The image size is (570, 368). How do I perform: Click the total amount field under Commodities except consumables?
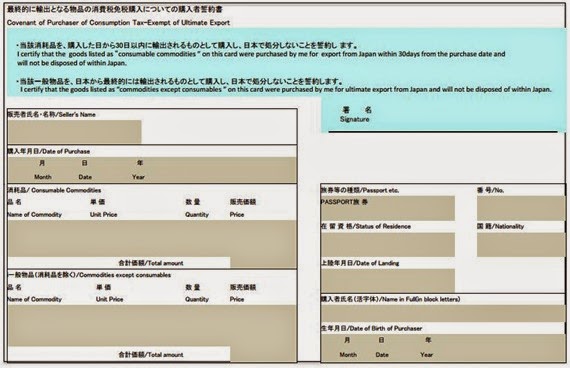coord(263,353)
